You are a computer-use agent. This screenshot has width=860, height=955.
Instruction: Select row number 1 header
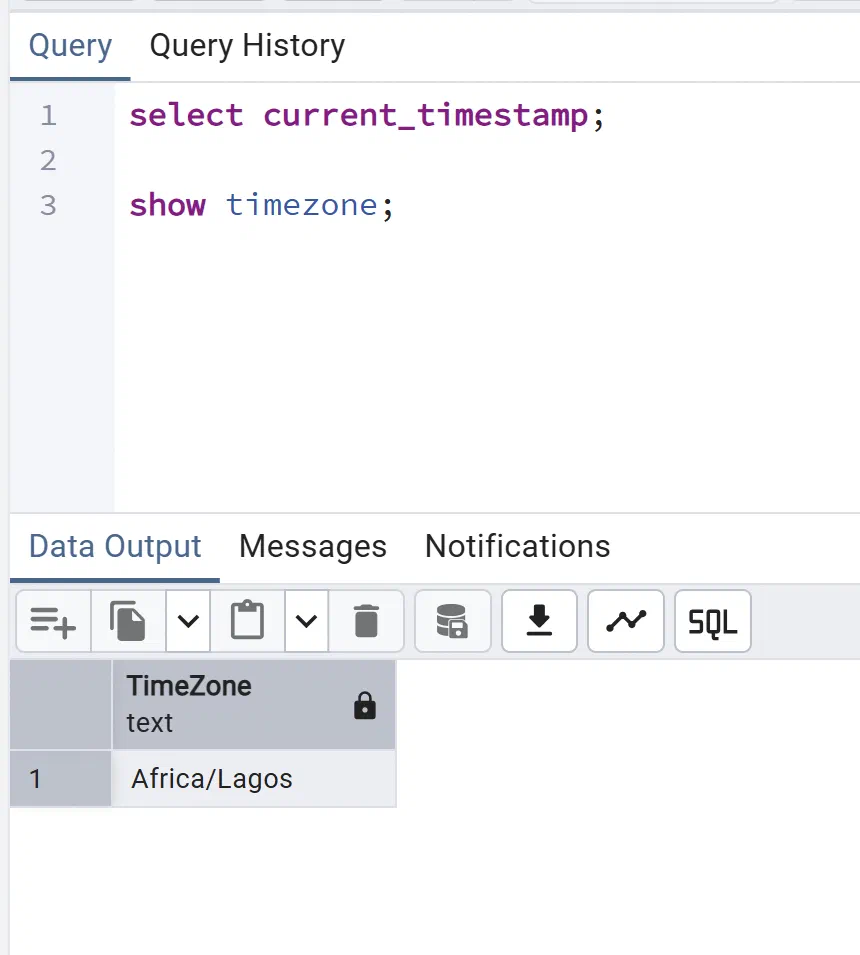(61, 779)
